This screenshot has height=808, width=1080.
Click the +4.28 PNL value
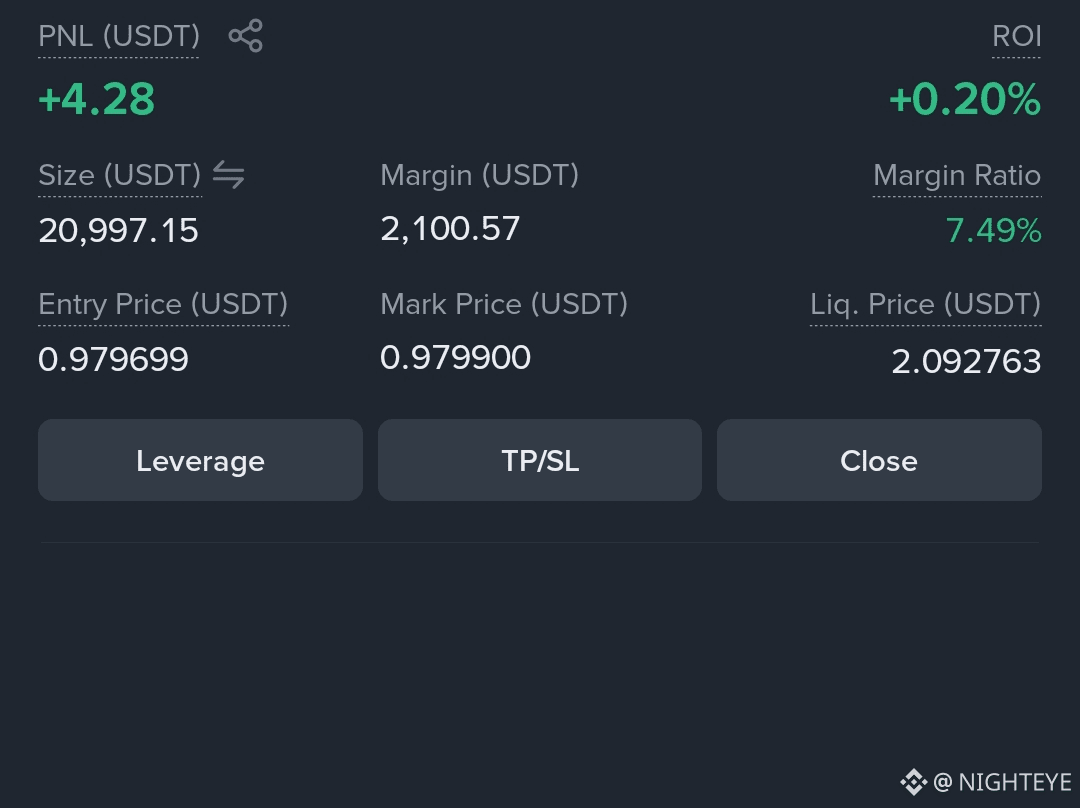(96, 99)
